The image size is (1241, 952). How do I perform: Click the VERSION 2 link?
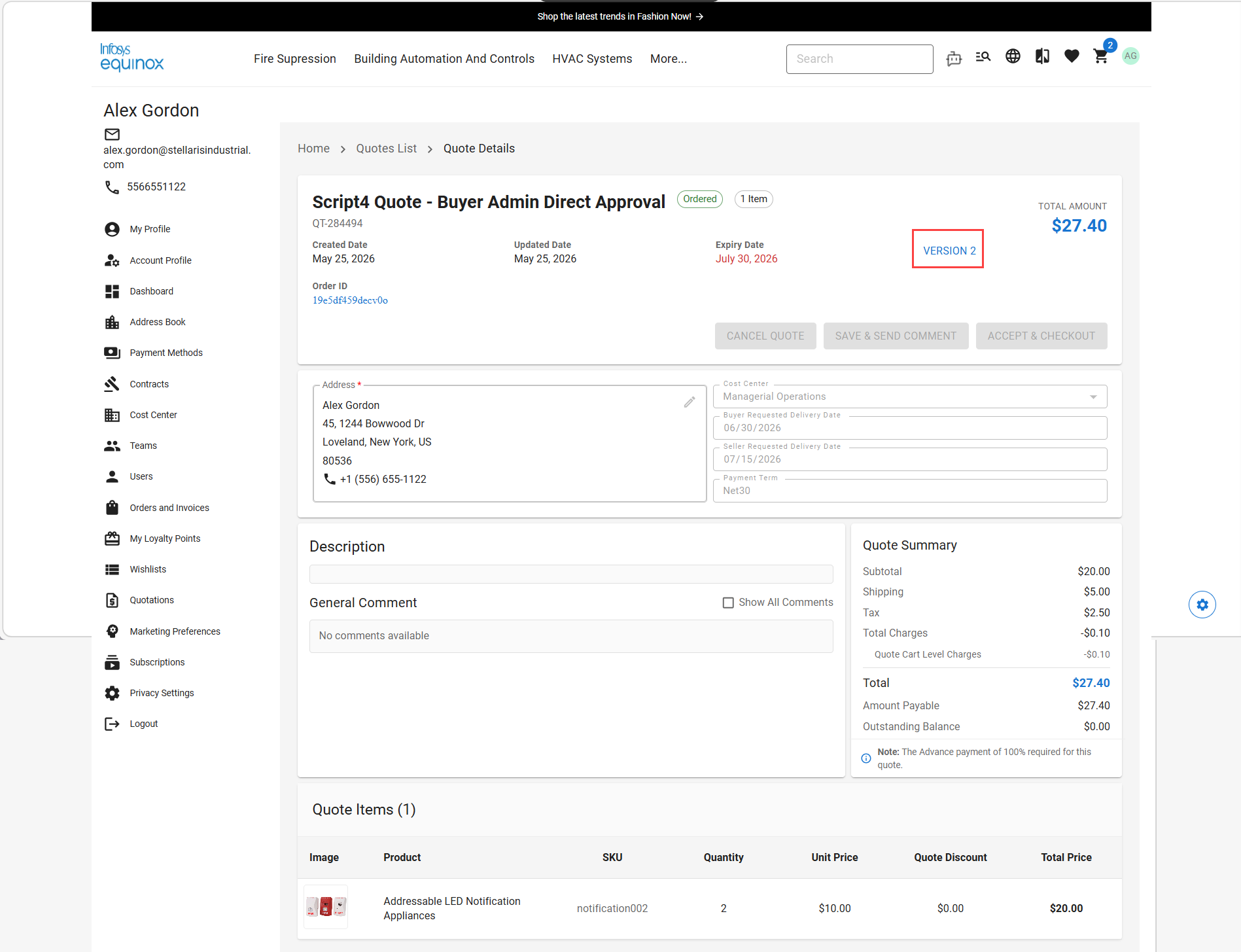click(949, 251)
